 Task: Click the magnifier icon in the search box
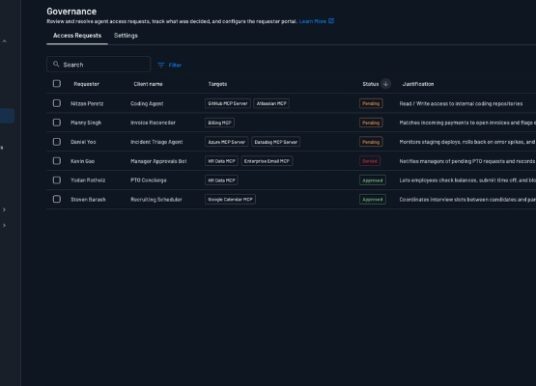pos(56,64)
